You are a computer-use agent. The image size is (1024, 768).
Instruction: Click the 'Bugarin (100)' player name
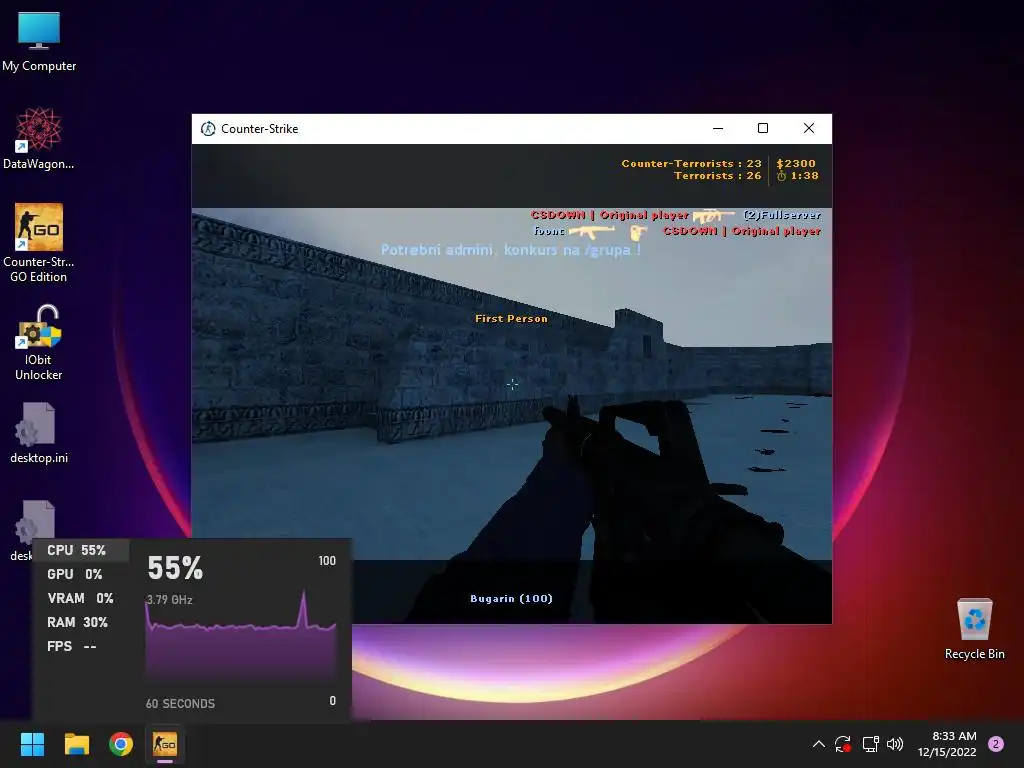pyautogui.click(x=511, y=598)
